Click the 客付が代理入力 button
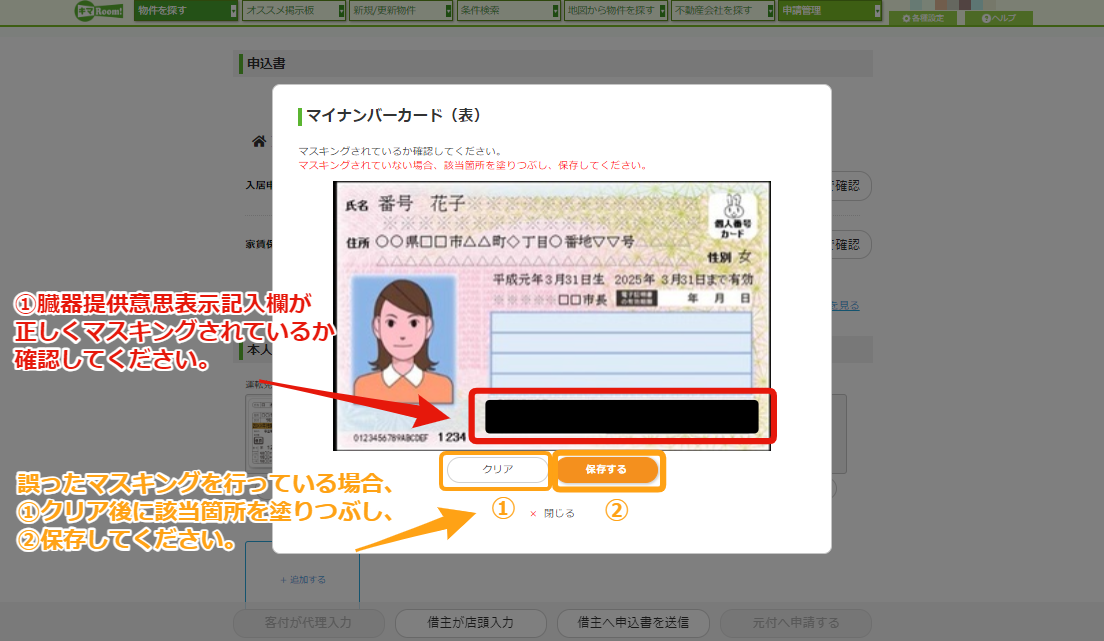This screenshot has width=1104, height=641. pyautogui.click(x=308, y=623)
